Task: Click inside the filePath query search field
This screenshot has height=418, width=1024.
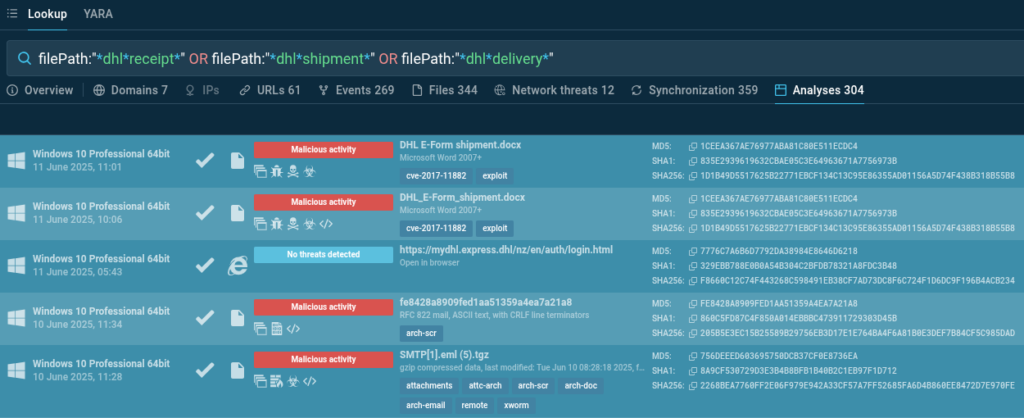Action: pyautogui.click(x=500, y=57)
